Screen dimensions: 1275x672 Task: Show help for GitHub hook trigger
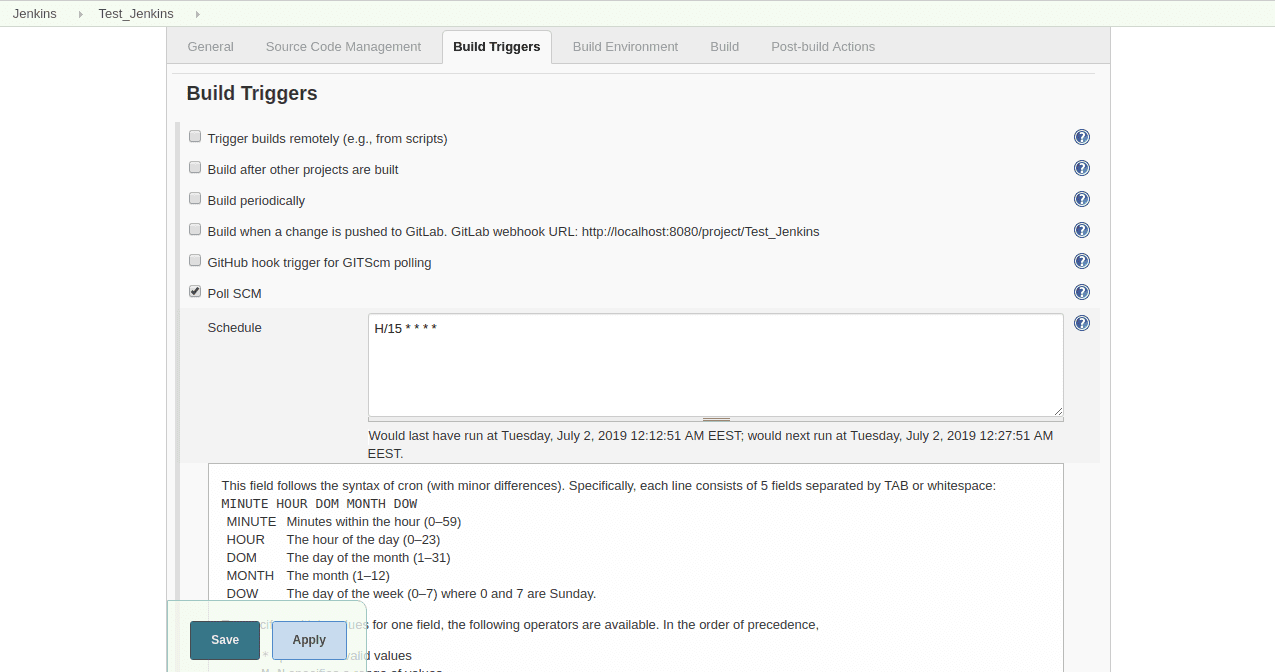click(x=1081, y=262)
